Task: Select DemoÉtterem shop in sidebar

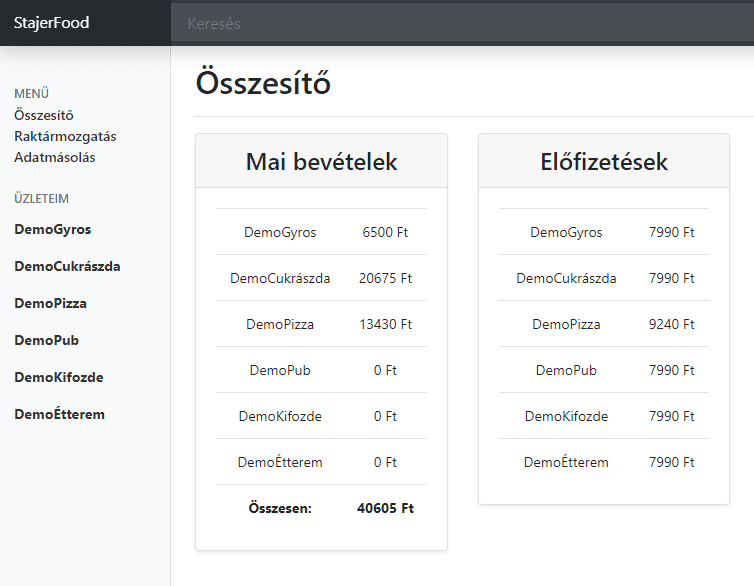Action: click(x=59, y=414)
